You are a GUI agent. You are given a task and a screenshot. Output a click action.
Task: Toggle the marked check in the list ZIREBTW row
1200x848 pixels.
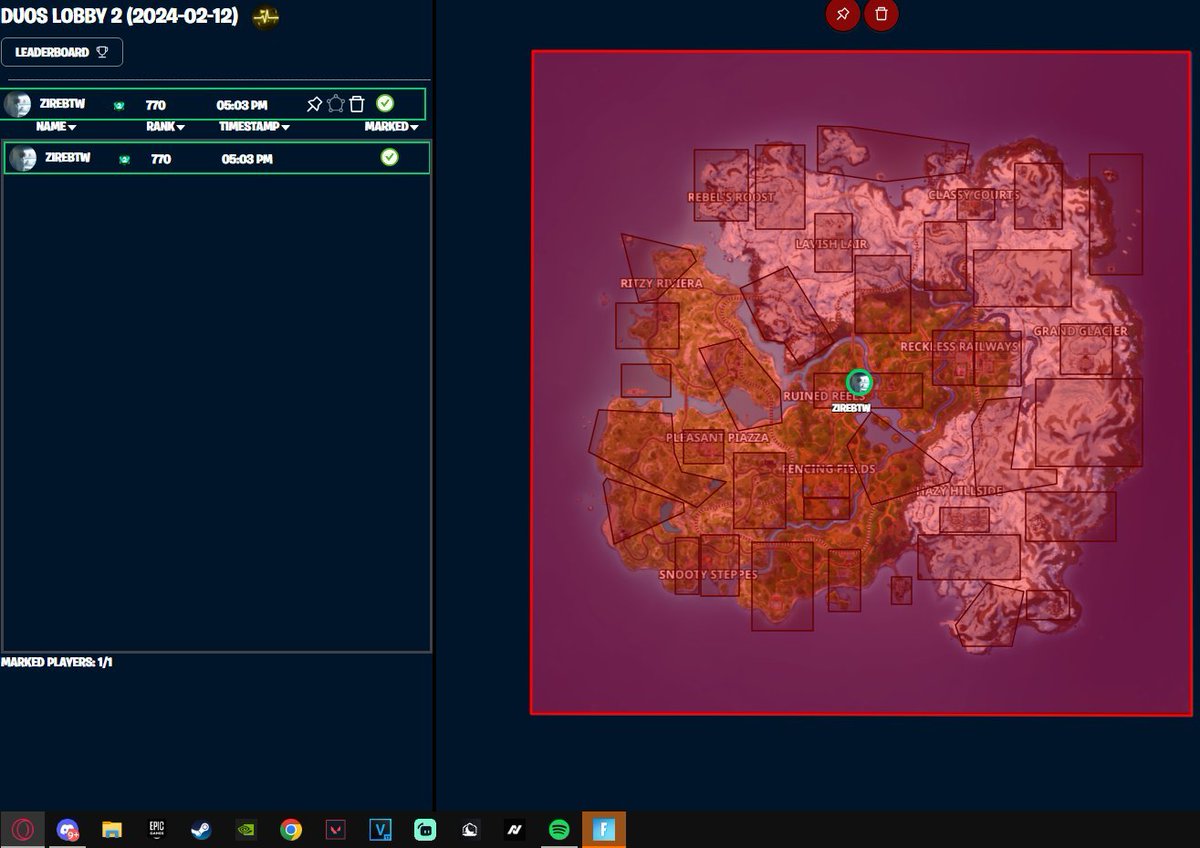tap(390, 157)
